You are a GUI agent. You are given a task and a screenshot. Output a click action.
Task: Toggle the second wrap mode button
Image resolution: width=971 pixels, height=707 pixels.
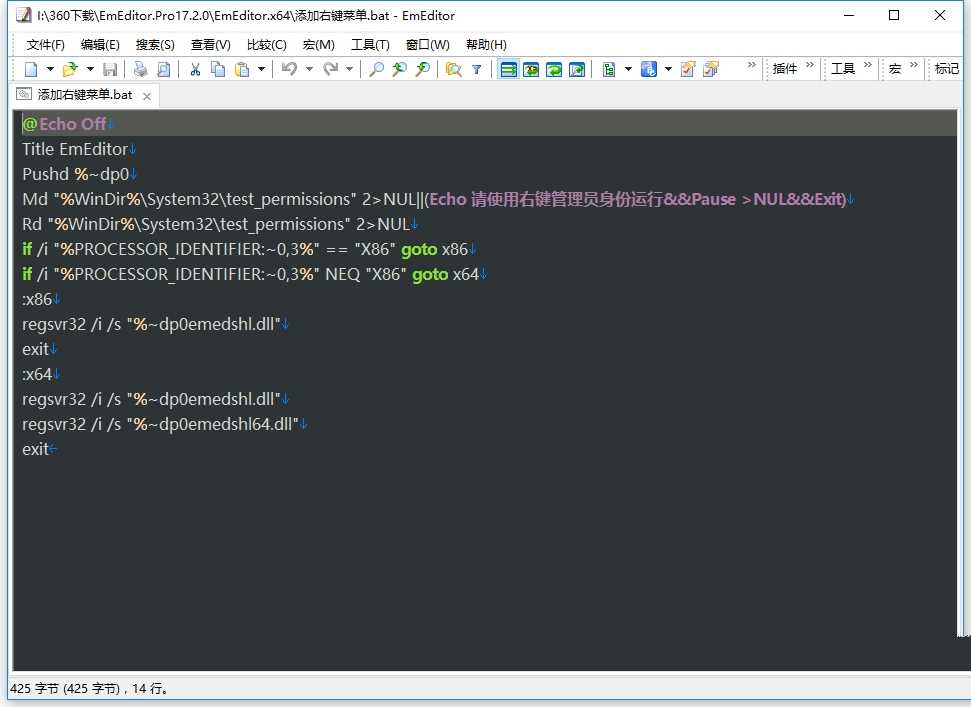point(531,69)
